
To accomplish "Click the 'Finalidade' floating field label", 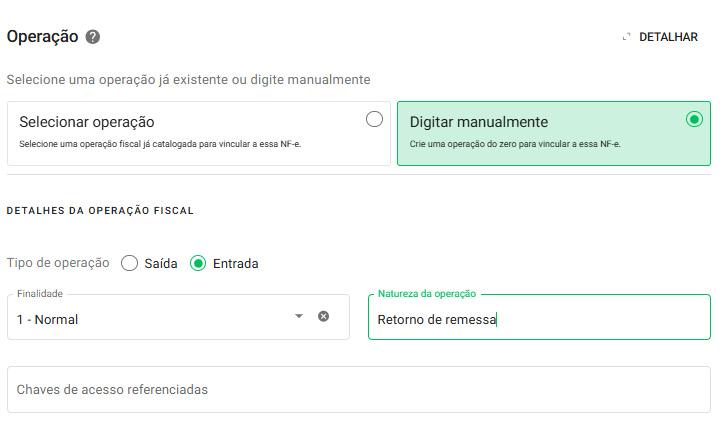I will coord(40,294).
